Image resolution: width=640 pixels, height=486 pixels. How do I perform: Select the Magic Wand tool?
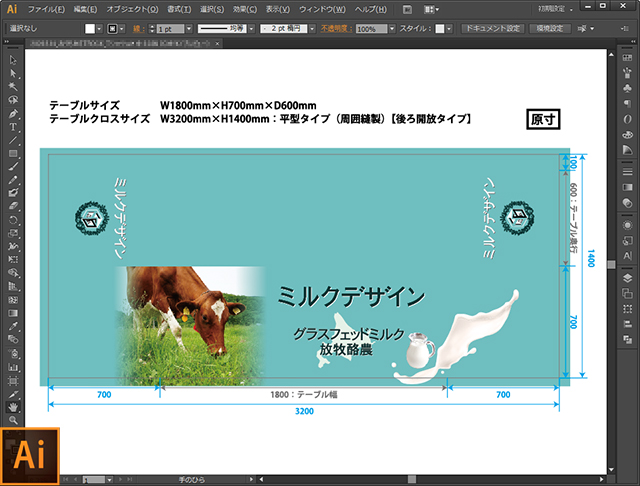13,87
